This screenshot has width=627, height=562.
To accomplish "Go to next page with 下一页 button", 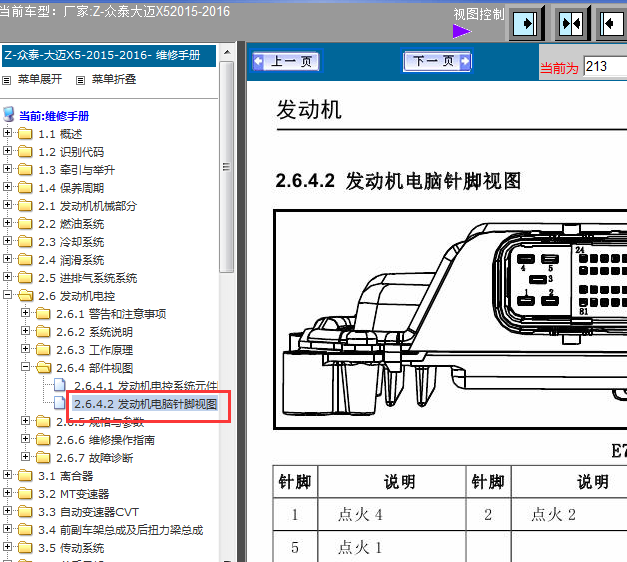I will click(437, 61).
